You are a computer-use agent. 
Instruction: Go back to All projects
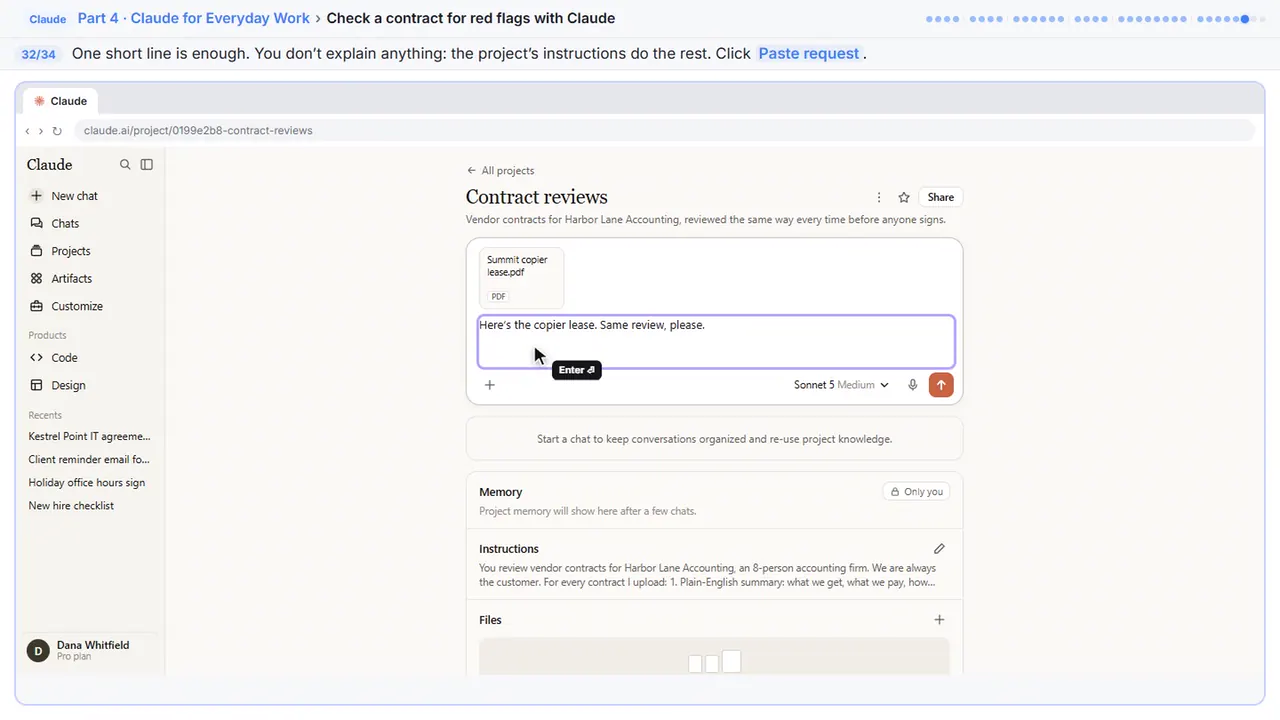coord(500,171)
